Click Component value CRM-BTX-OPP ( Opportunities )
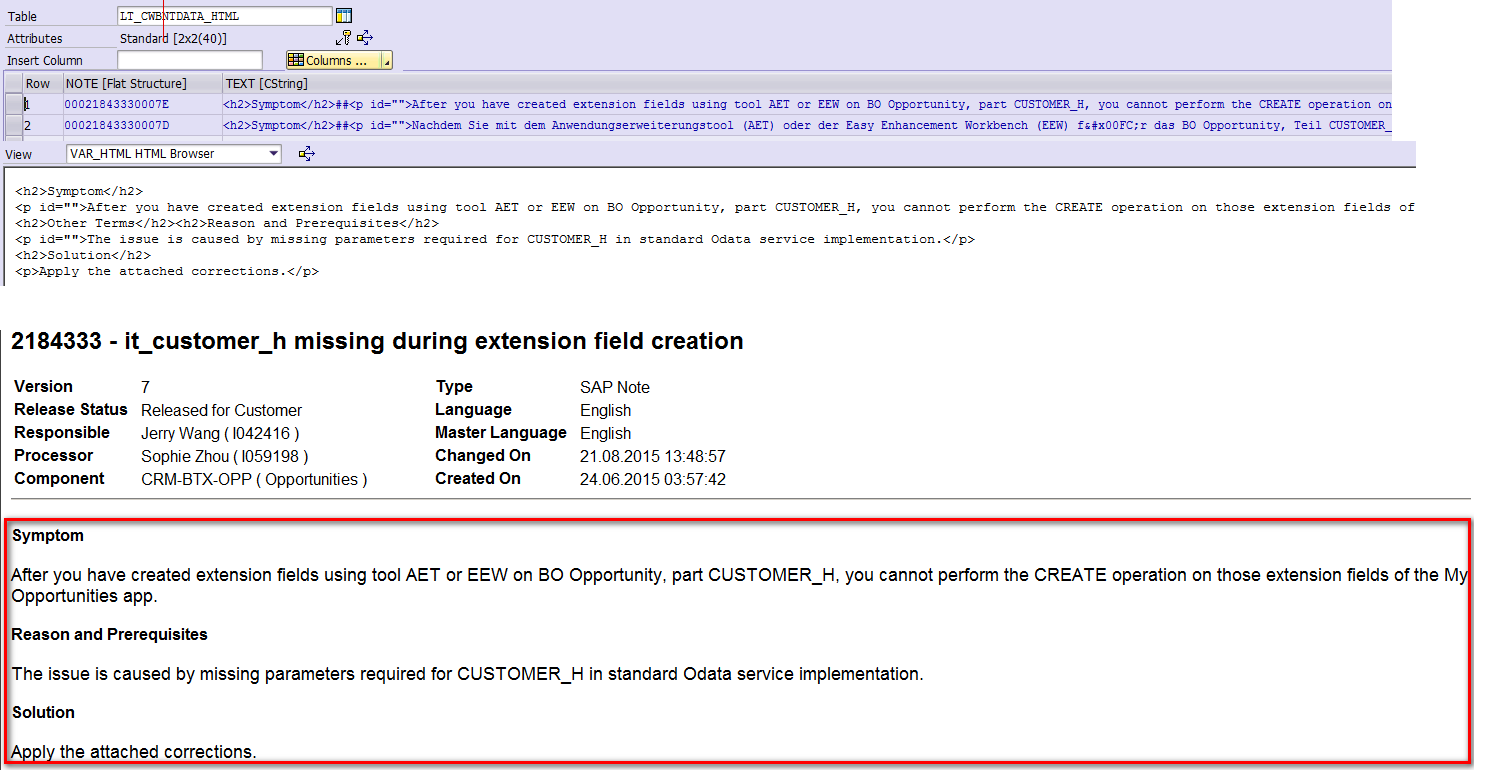The width and height of the screenshot is (1491, 770). 254,479
